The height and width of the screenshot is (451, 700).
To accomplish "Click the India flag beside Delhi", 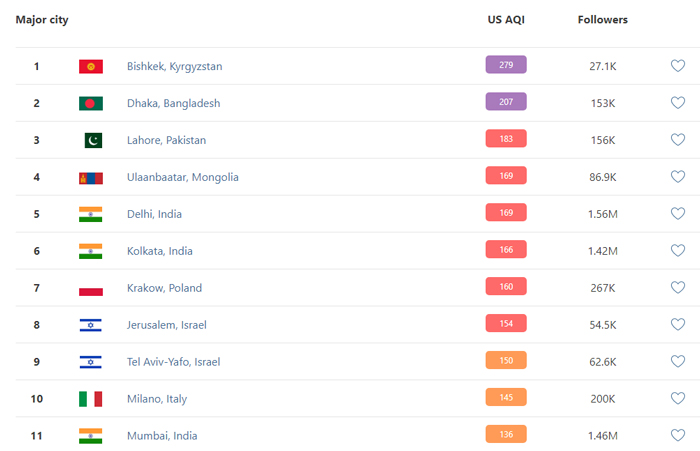I will click(x=91, y=214).
